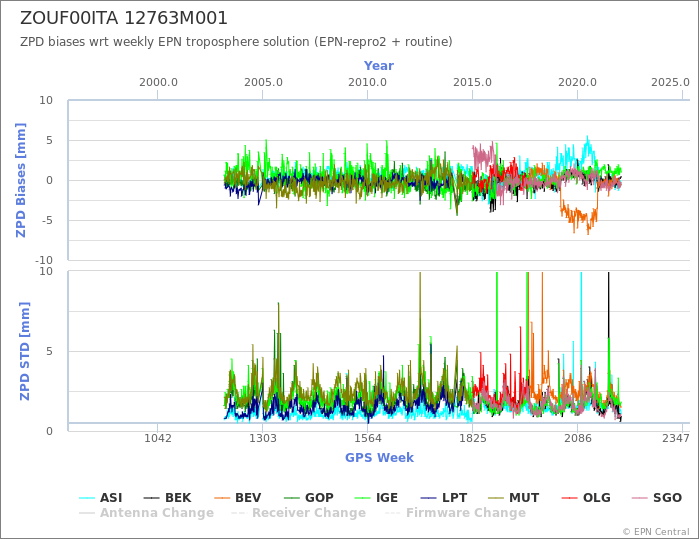The width and height of the screenshot is (700, 540).
Task: Toggle the LPT series legend entry
Action: pyautogui.click(x=444, y=498)
